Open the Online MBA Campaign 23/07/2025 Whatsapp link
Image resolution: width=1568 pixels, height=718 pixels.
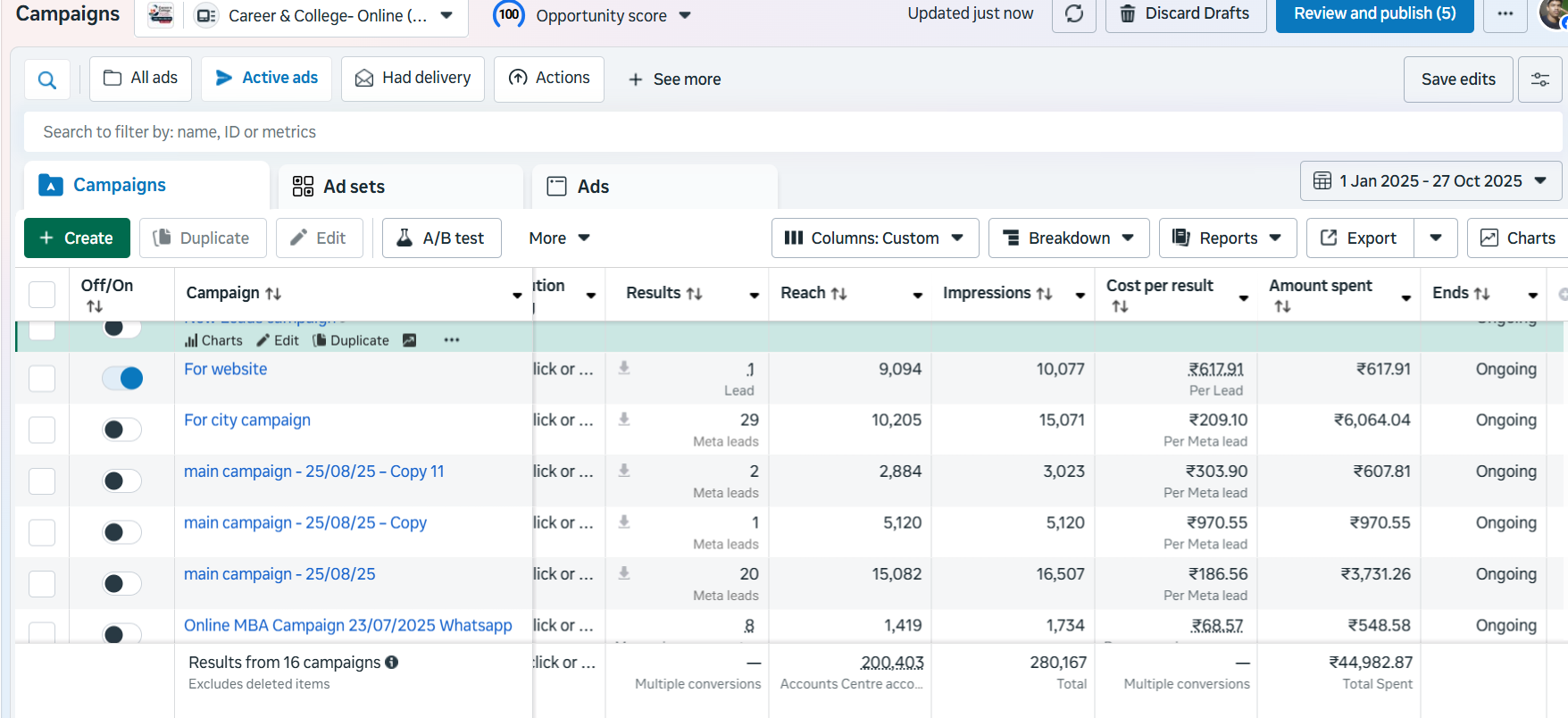click(x=347, y=625)
